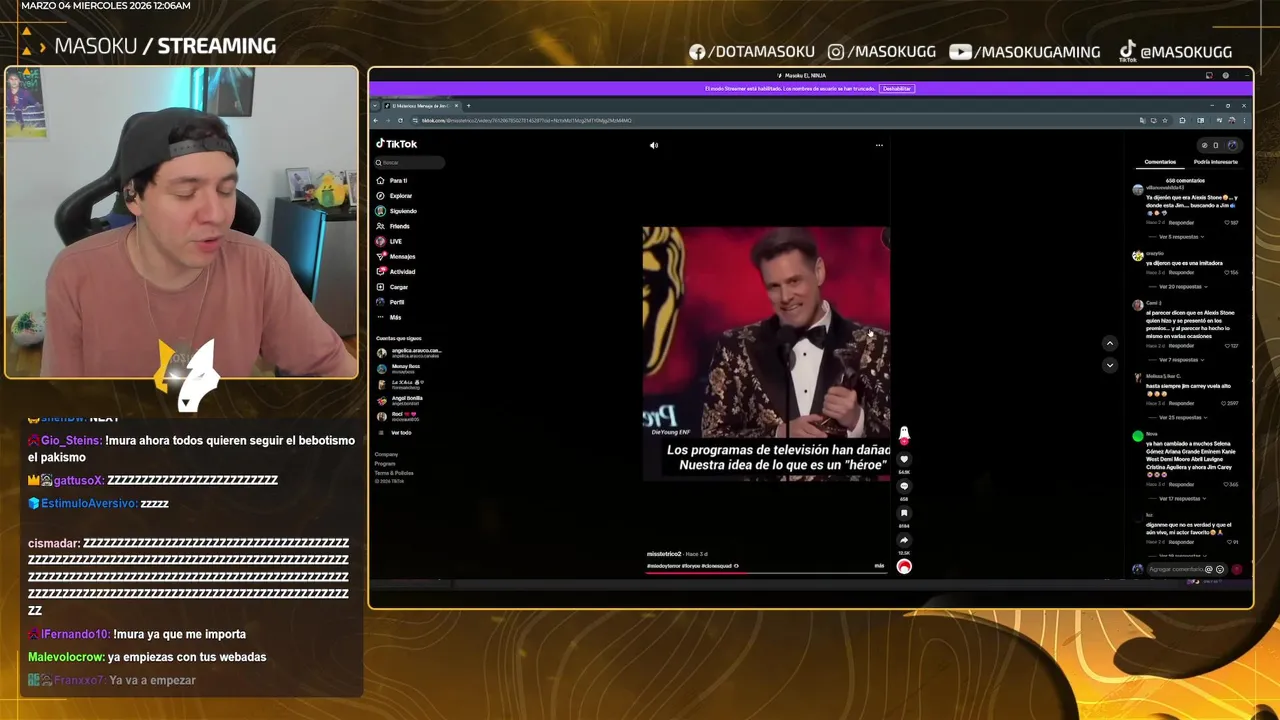
Task: Open comments via the speech bubble icon
Action: pyautogui.click(x=904, y=487)
